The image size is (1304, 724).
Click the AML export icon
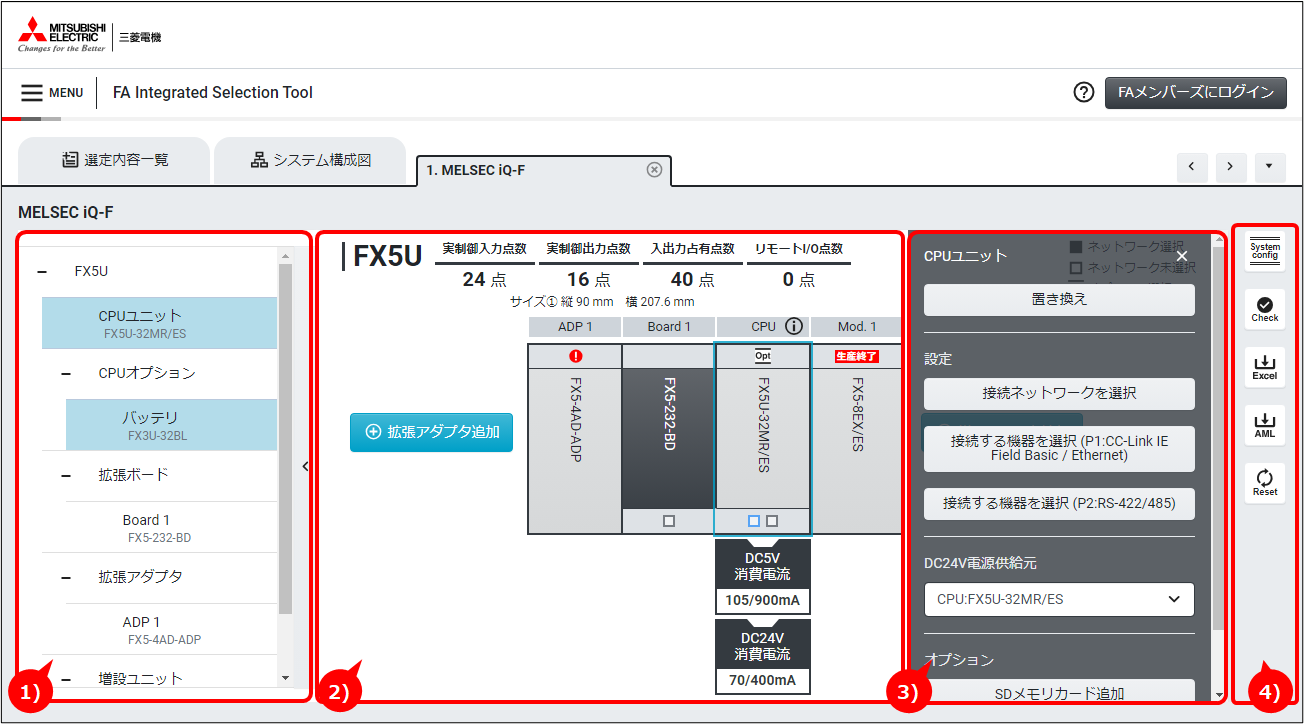pos(1265,425)
